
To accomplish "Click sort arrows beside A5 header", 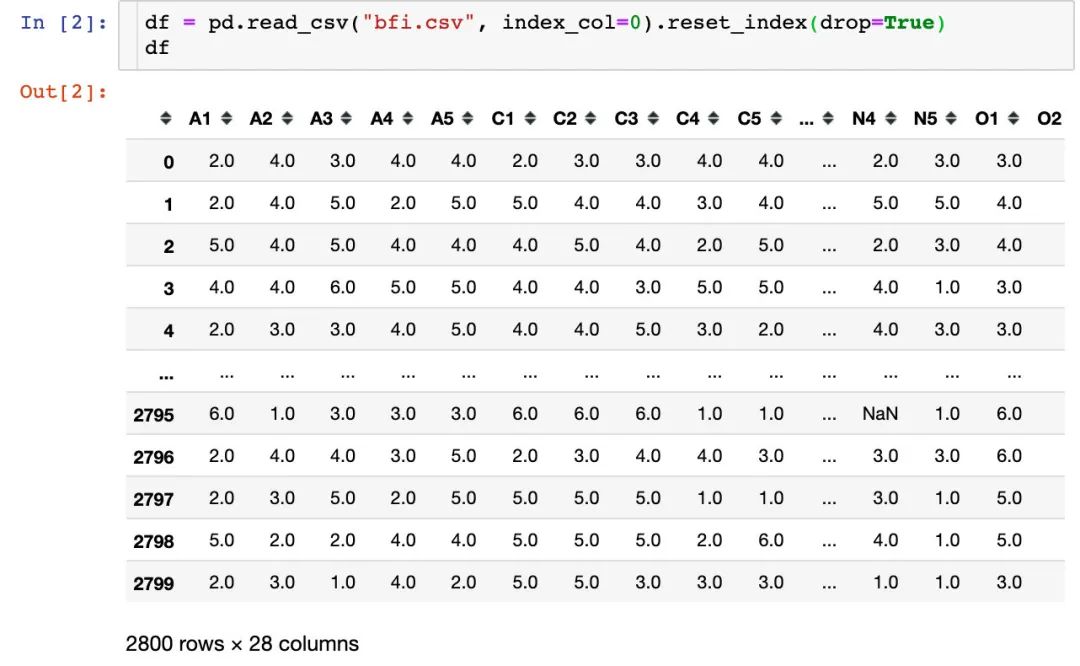I will (x=468, y=118).
